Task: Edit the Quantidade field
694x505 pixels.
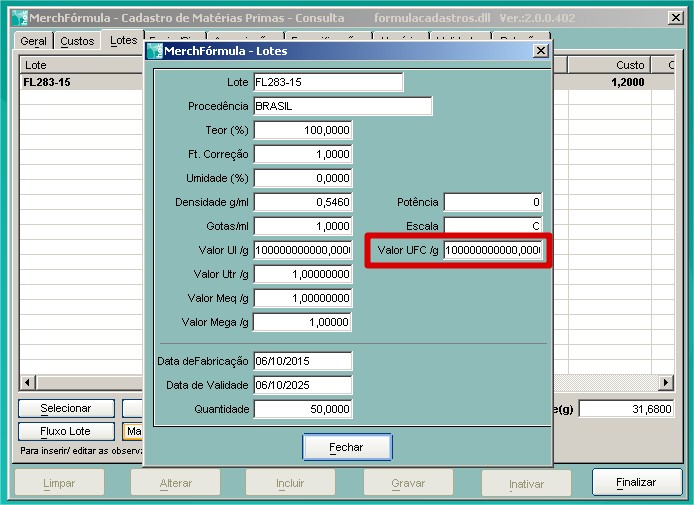Action: [303, 409]
